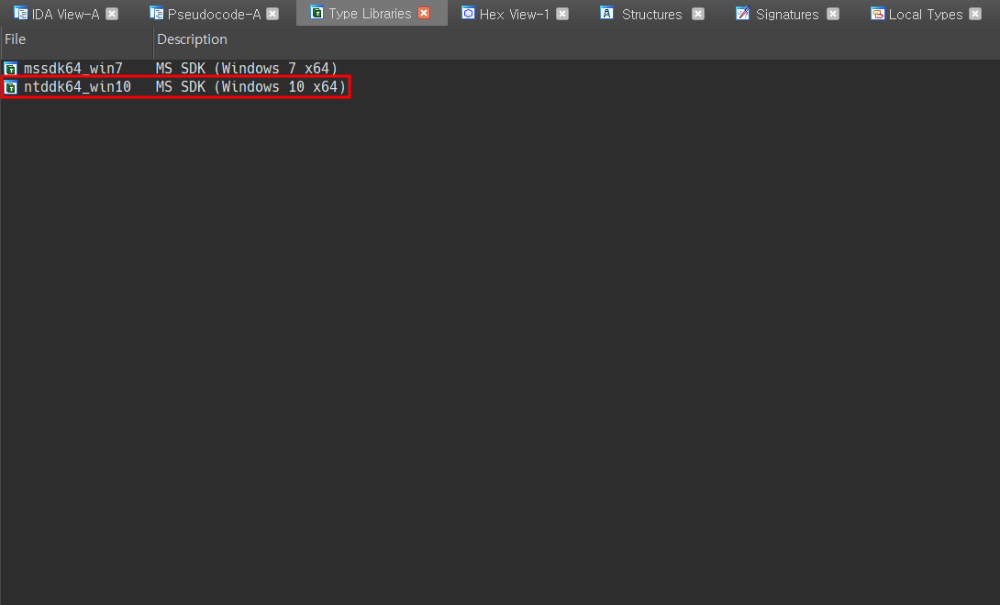This screenshot has width=1000, height=605.
Task: Click the Pseudocode-A tab icon
Action: coord(156,13)
